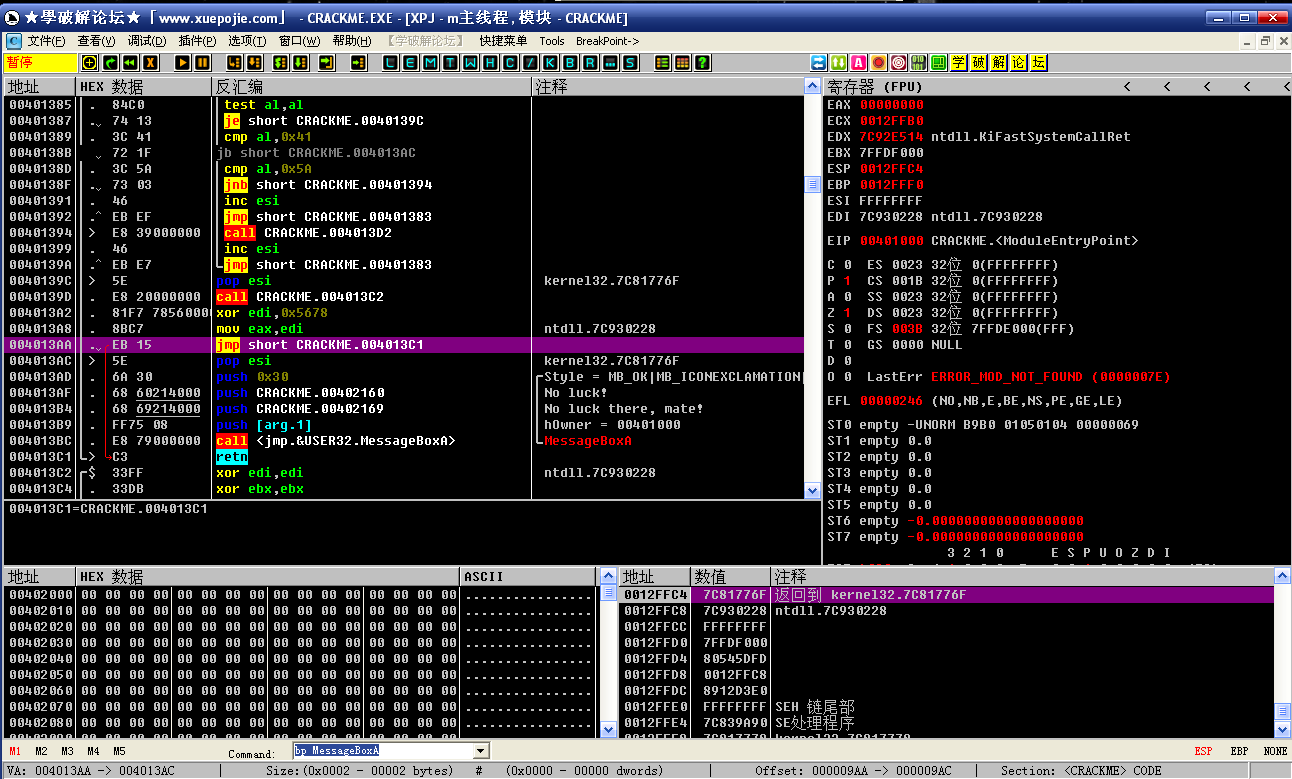
Task: Open the BreakPoint-> dropdown menu
Action: (607, 41)
